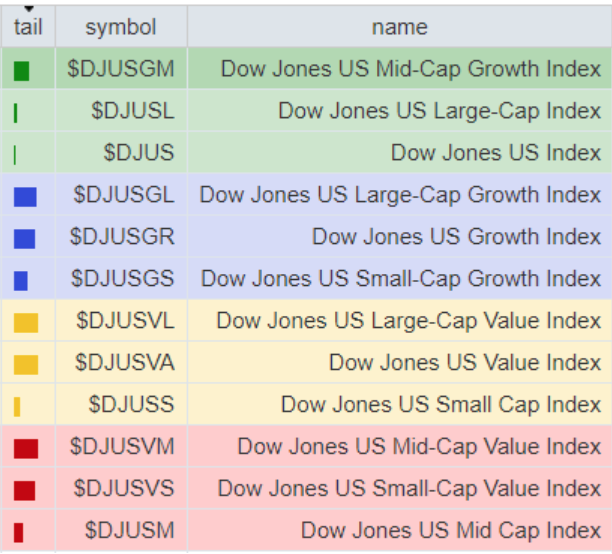Select Dow Jones US Large-Cap Growth Index name

tap(400, 194)
